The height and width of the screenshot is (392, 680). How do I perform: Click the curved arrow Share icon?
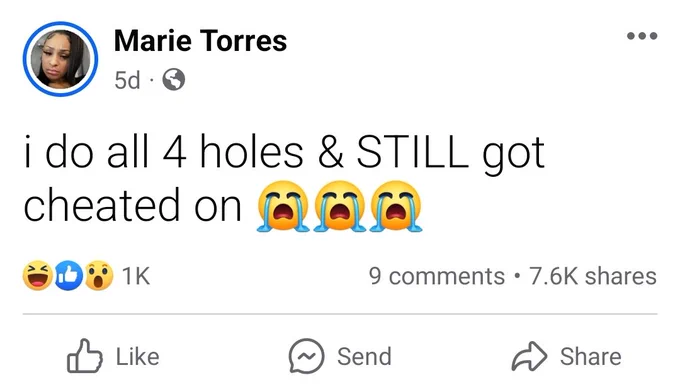[x=529, y=356]
